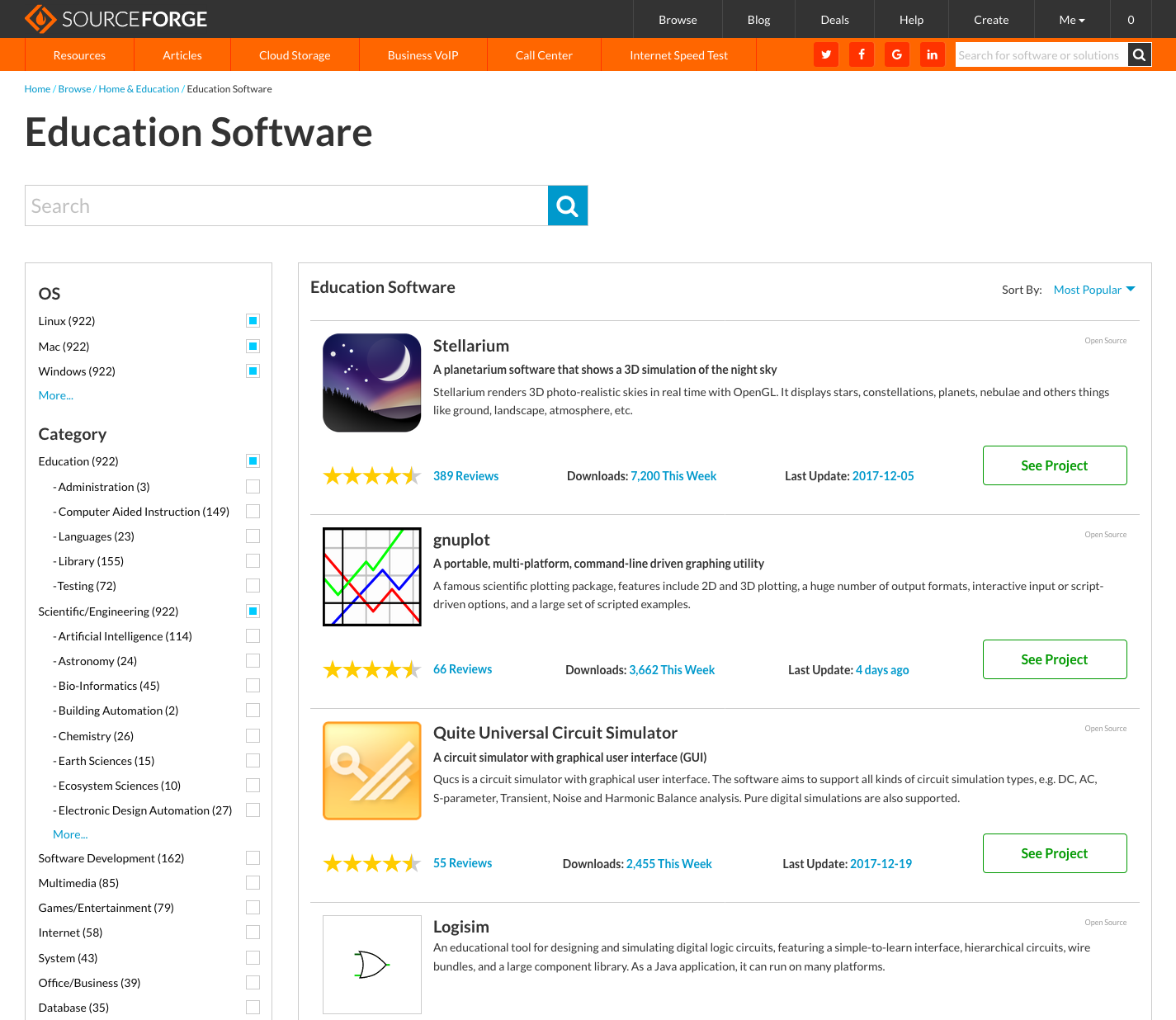Check the Computer Aided Instruction box
1176x1020 pixels.
[x=253, y=512]
